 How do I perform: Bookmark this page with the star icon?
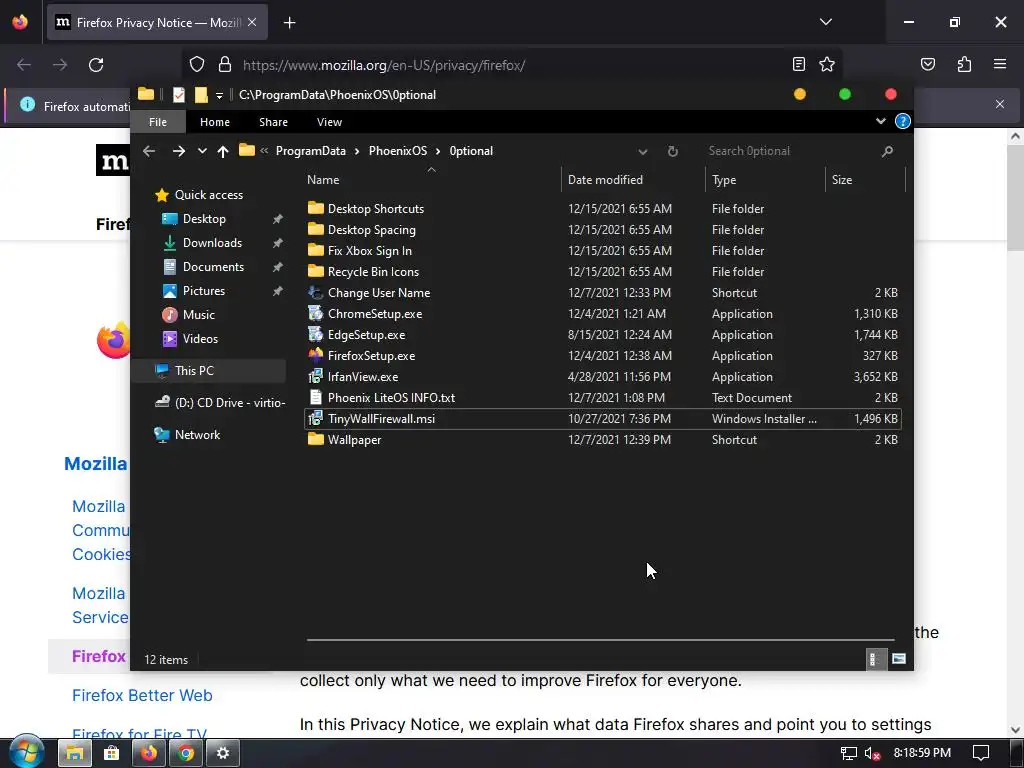click(827, 64)
